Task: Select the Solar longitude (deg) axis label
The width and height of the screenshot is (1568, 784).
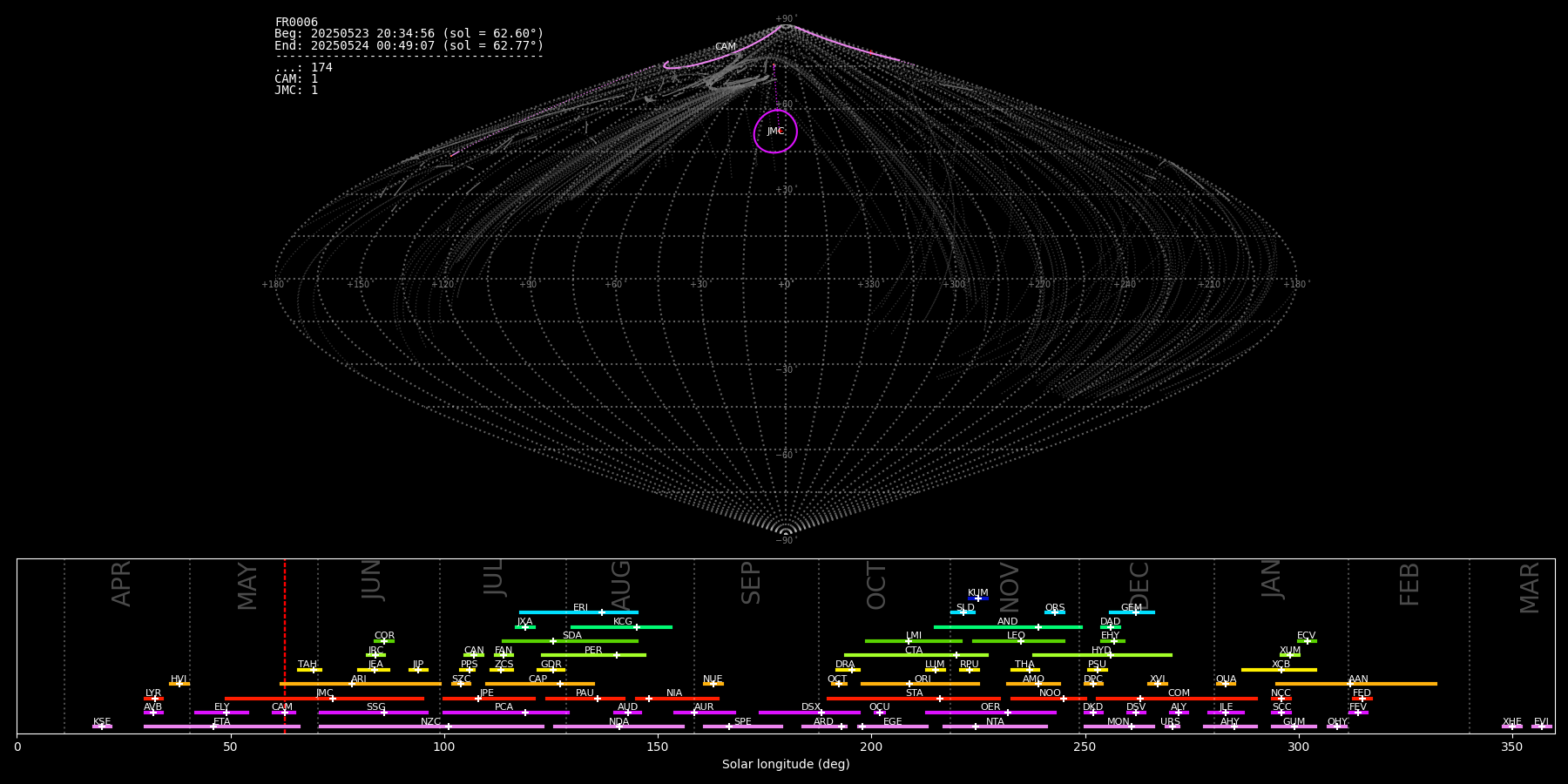Action: pos(786,765)
